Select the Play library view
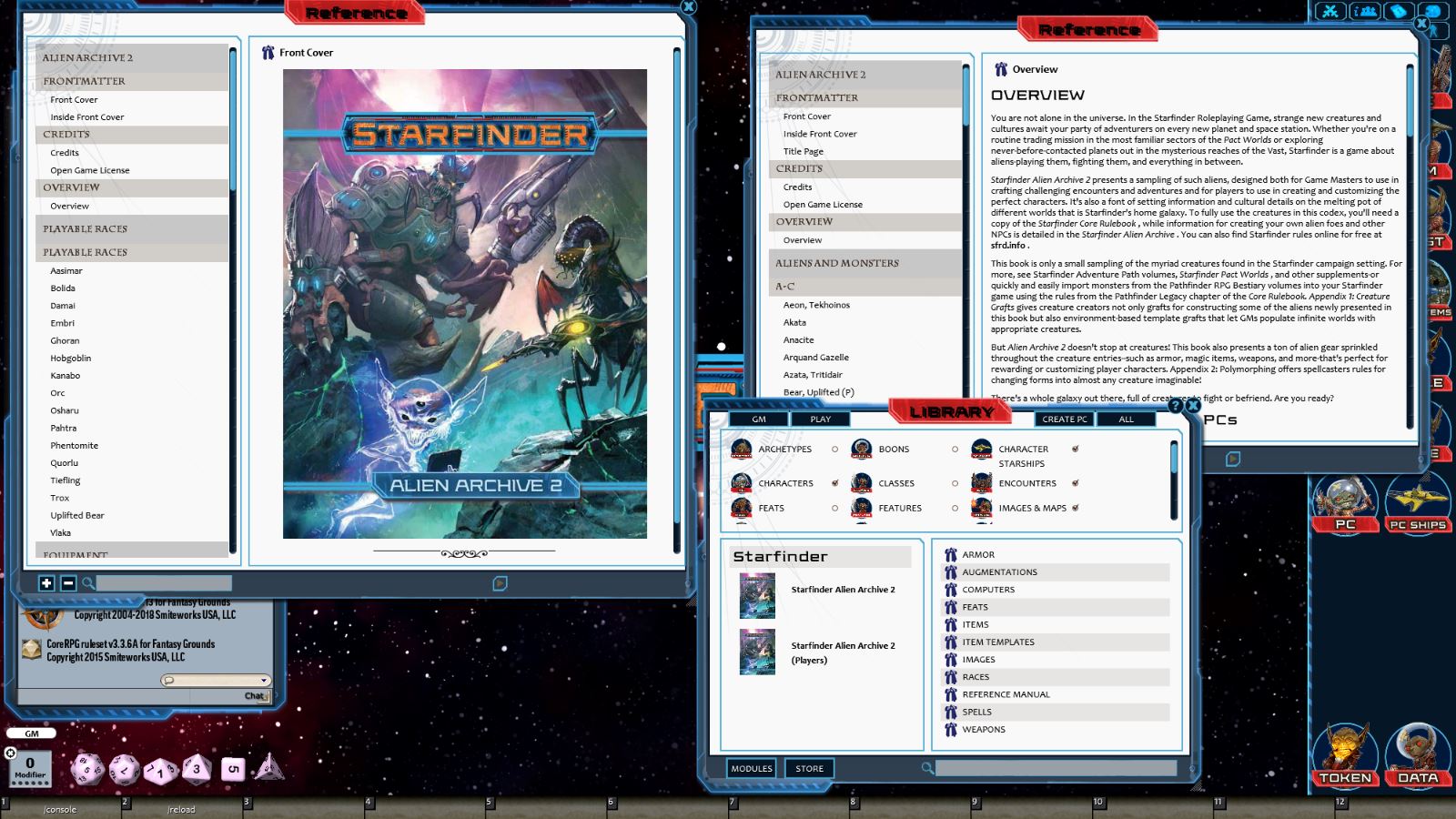This screenshot has height=819, width=1456. (x=820, y=420)
